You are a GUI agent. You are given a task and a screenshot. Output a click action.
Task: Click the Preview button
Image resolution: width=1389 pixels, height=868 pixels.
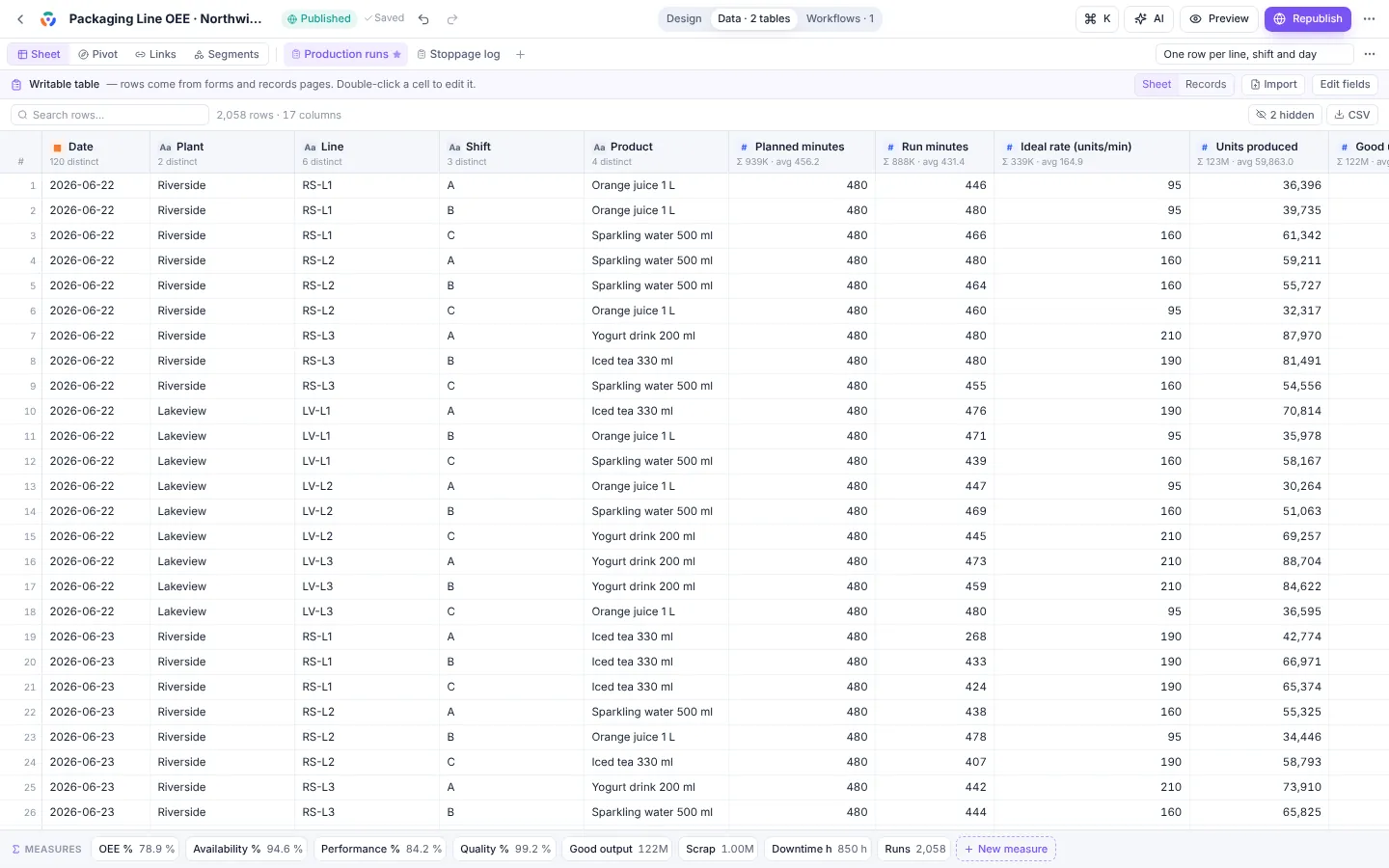[1219, 18]
